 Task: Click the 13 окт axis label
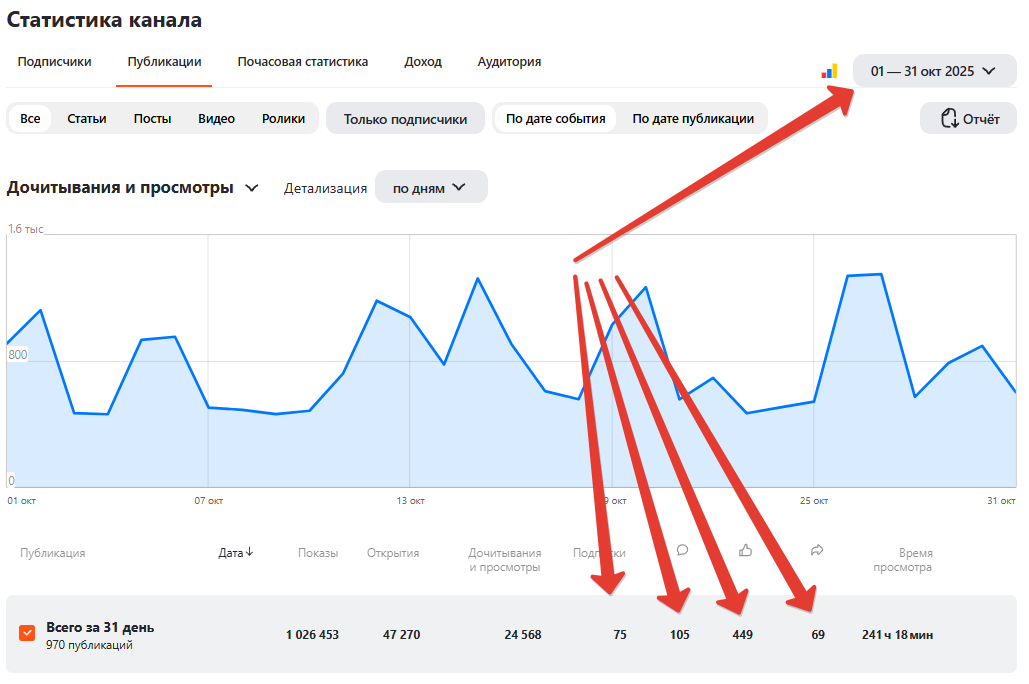(x=410, y=500)
